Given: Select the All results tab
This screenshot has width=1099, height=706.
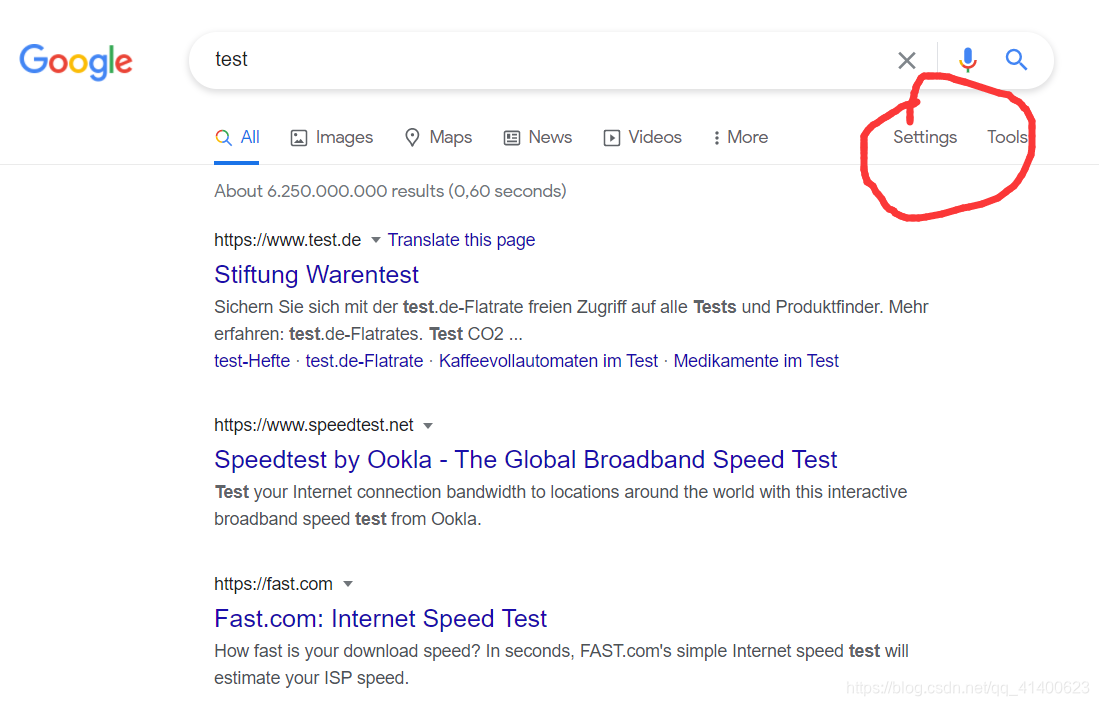Looking at the screenshot, I should tap(237, 137).
